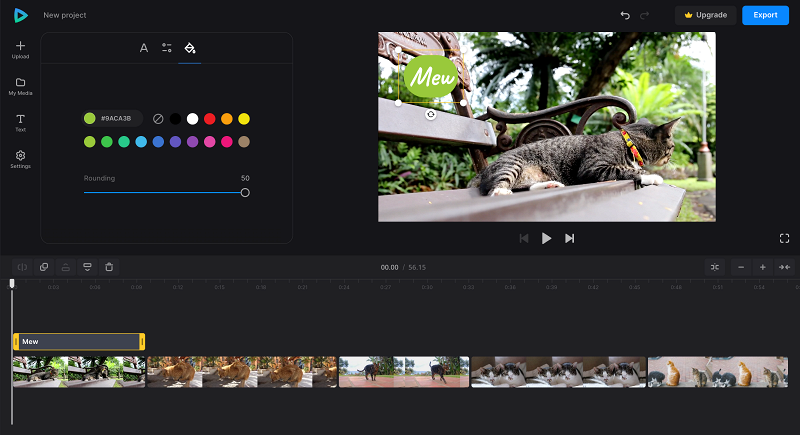Viewport: 800px width, 435px height.
Task: Select the Text tool in sidebar
Action: [x=20, y=123]
